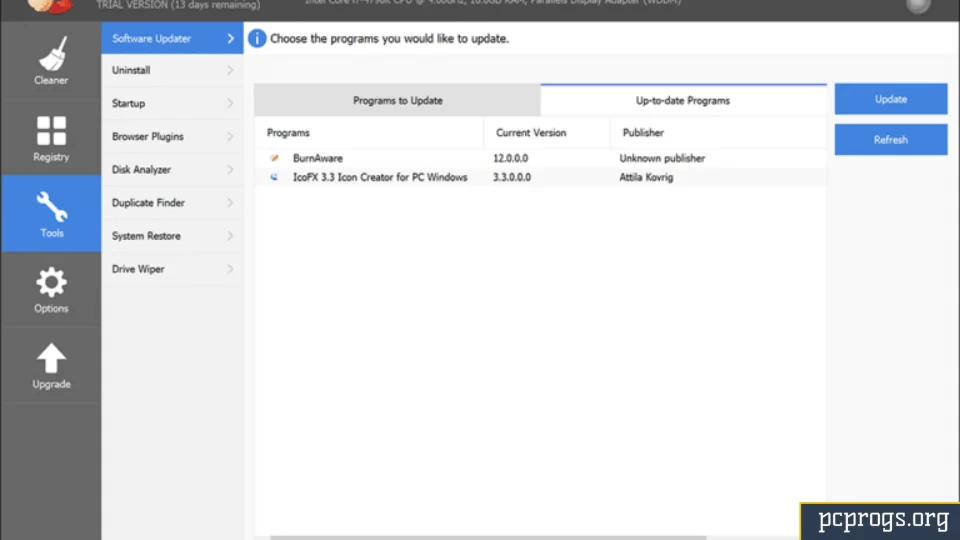Viewport: 960px width, 540px height.
Task: Click the horizontal scrollbar at list bottom
Action: (x=488, y=538)
